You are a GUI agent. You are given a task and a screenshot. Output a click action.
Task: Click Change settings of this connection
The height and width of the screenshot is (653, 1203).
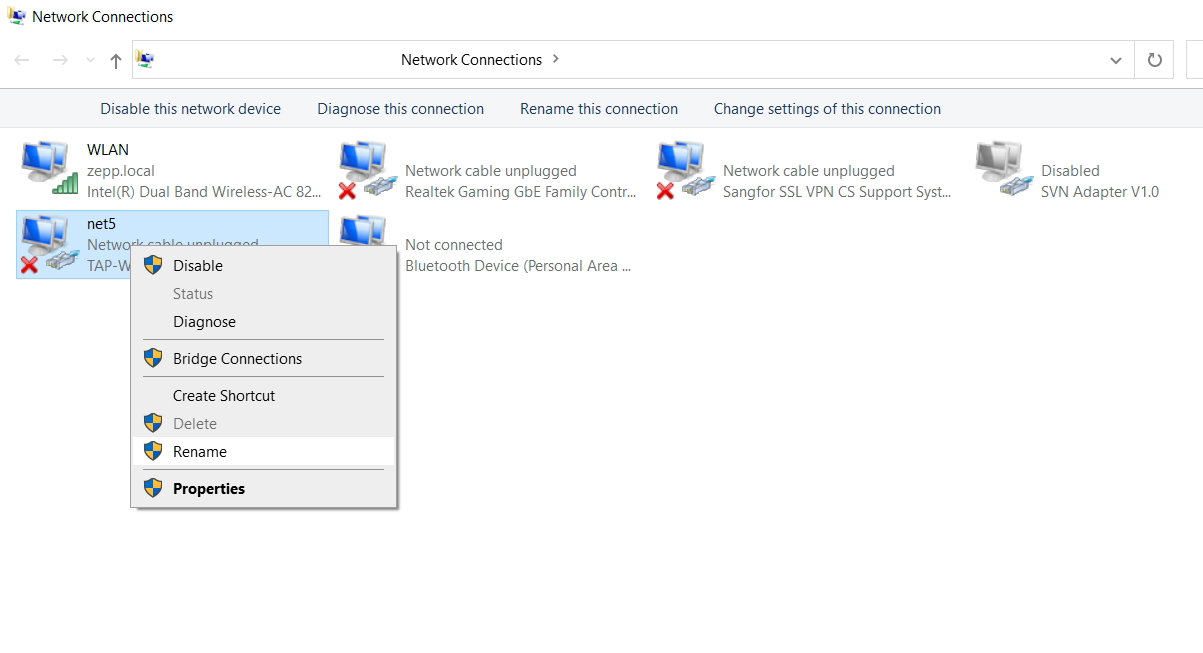[x=826, y=109]
